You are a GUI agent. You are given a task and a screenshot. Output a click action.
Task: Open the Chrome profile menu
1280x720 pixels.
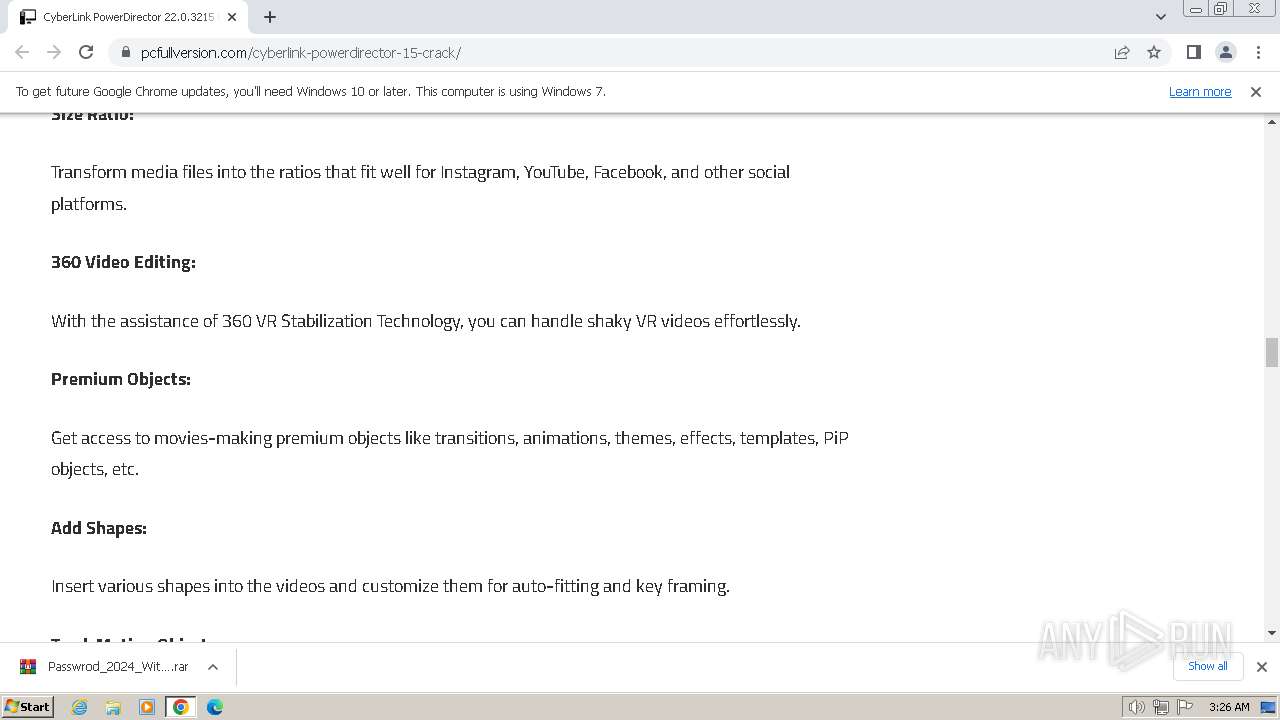pos(1225,52)
